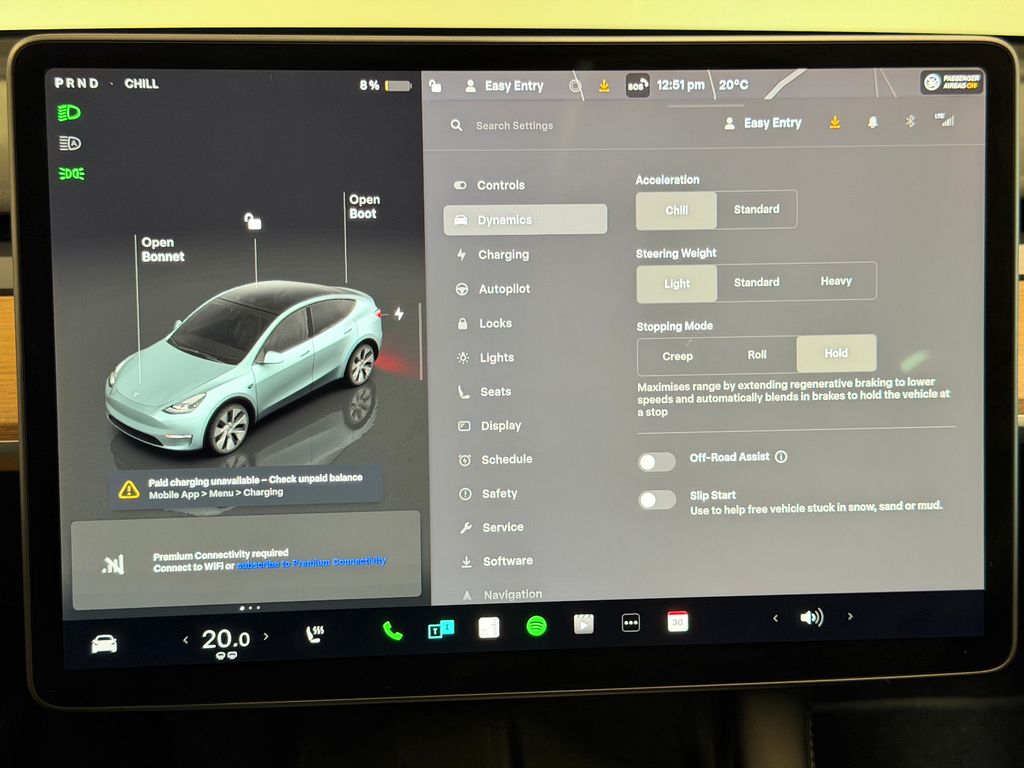Select Chill acceleration
1024x768 pixels.
[677, 210]
